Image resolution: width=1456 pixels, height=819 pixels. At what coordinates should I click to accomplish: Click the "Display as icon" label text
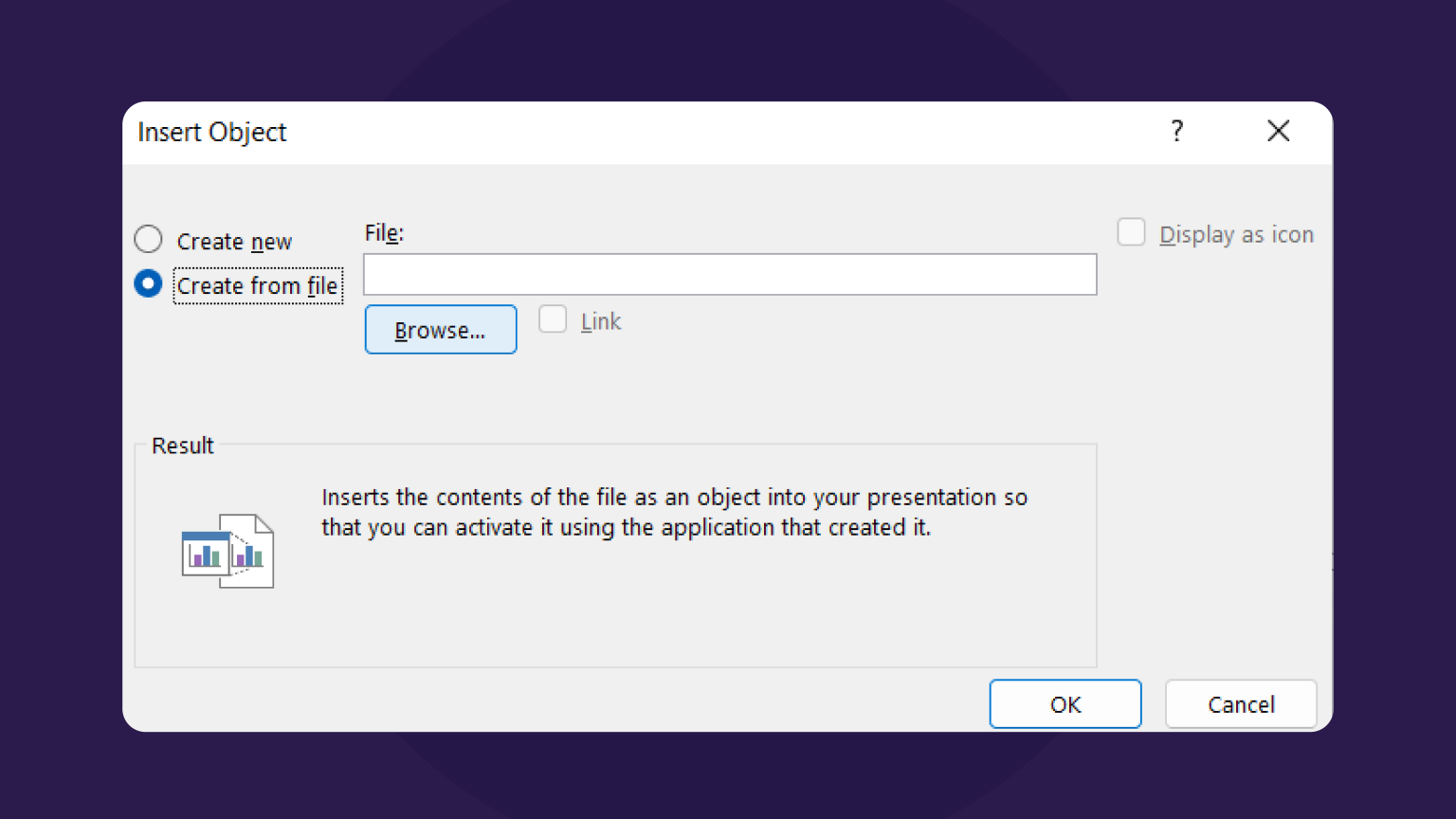[1237, 234]
